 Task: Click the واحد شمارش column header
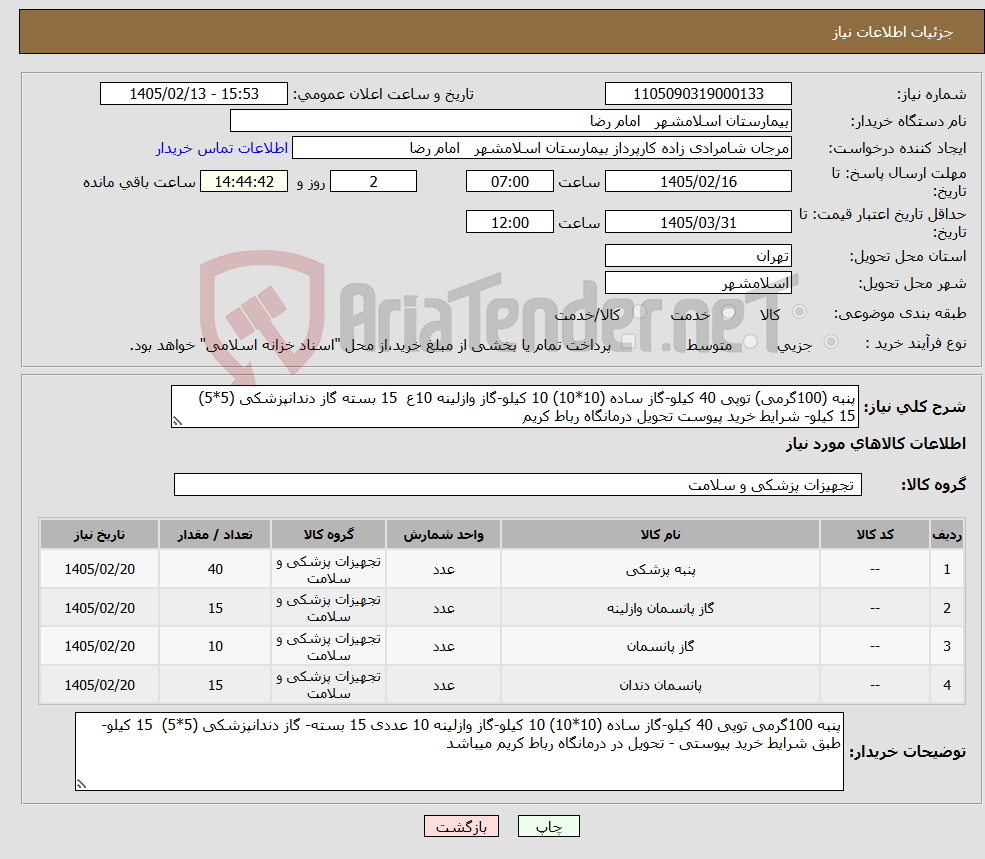(444, 534)
